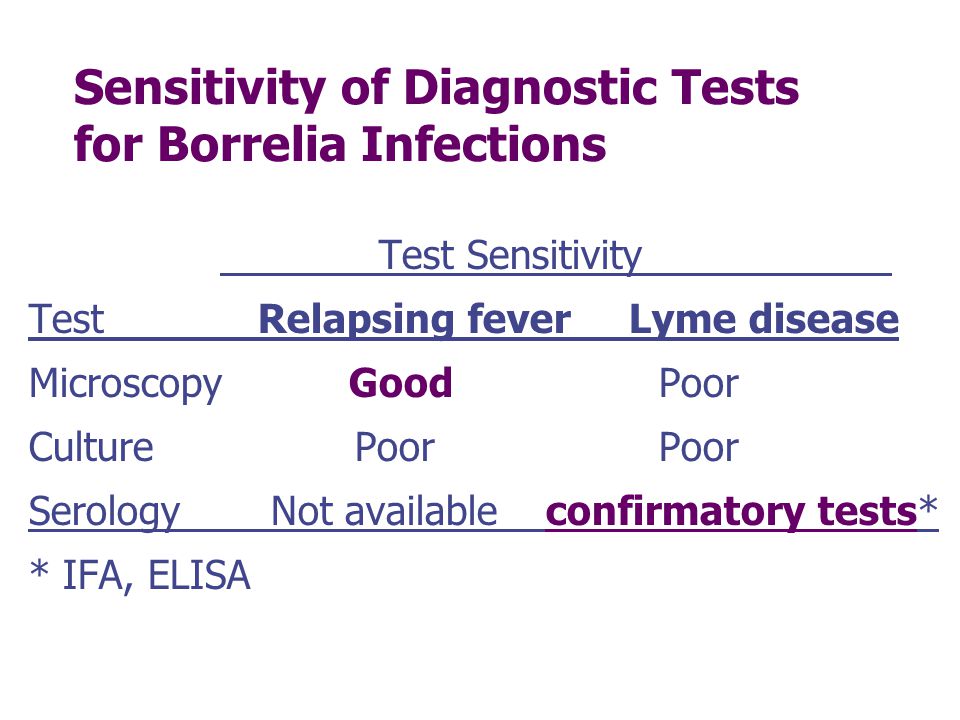Click the 'Lyme disease' column heading
The width and height of the screenshot is (960, 720).
(764, 320)
